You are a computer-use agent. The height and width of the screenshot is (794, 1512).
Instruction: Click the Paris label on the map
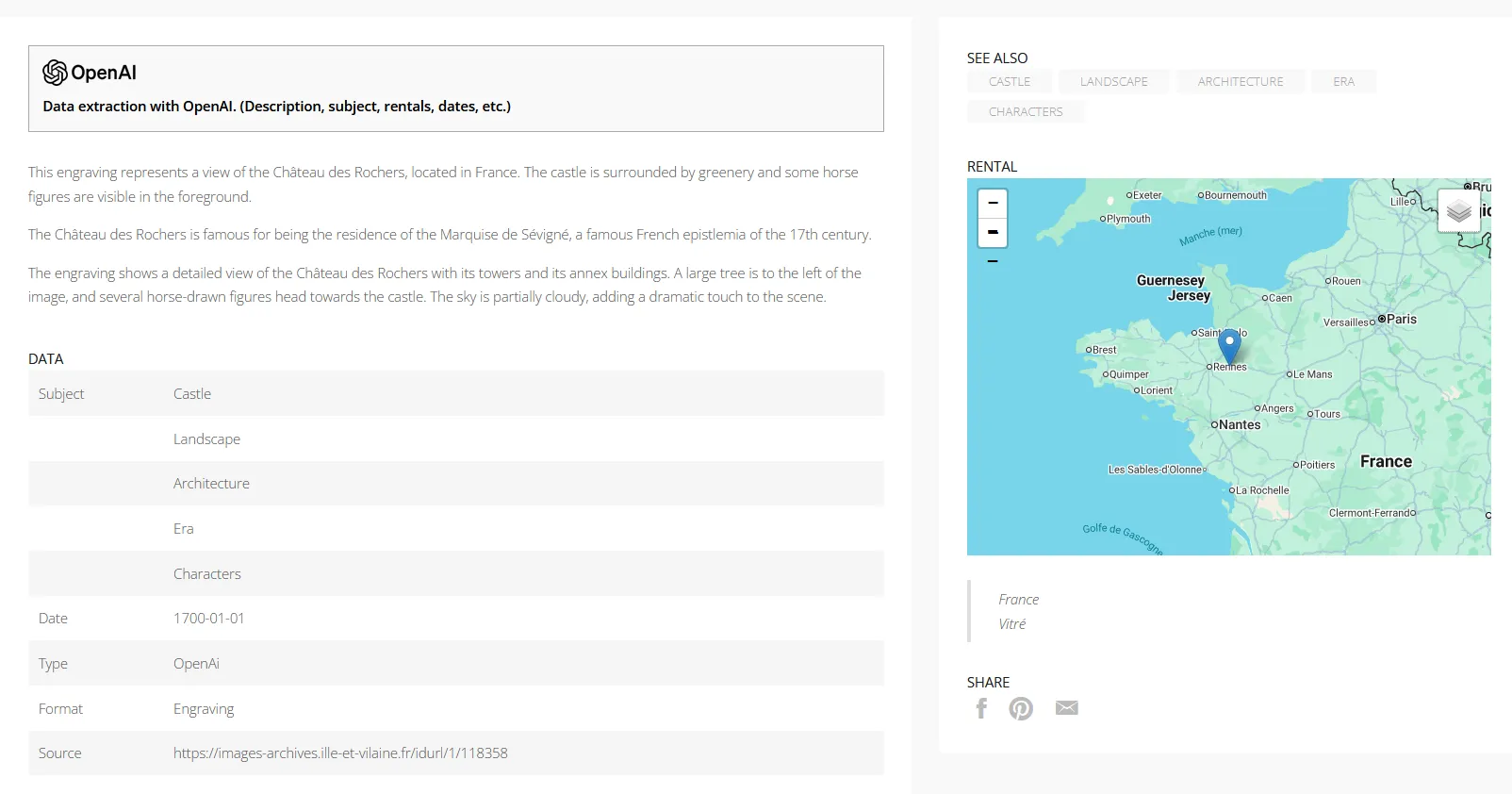tap(1401, 320)
